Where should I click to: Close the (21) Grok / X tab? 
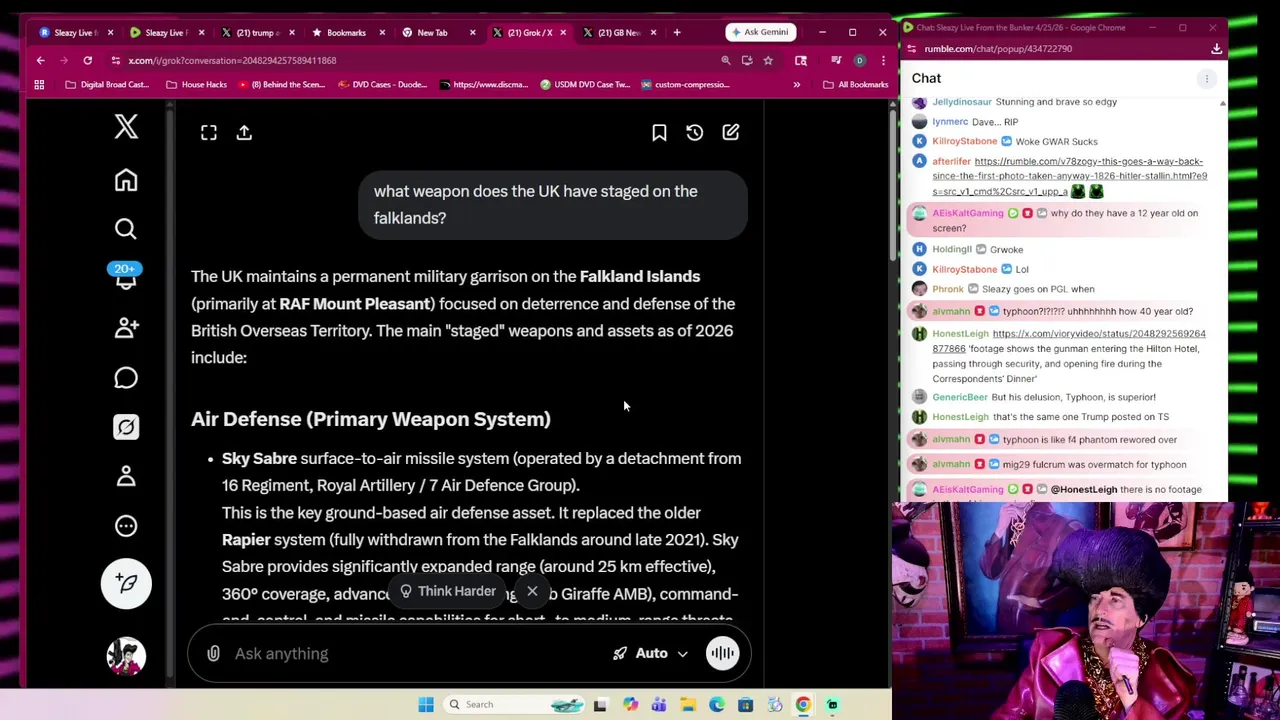tap(562, 33)
